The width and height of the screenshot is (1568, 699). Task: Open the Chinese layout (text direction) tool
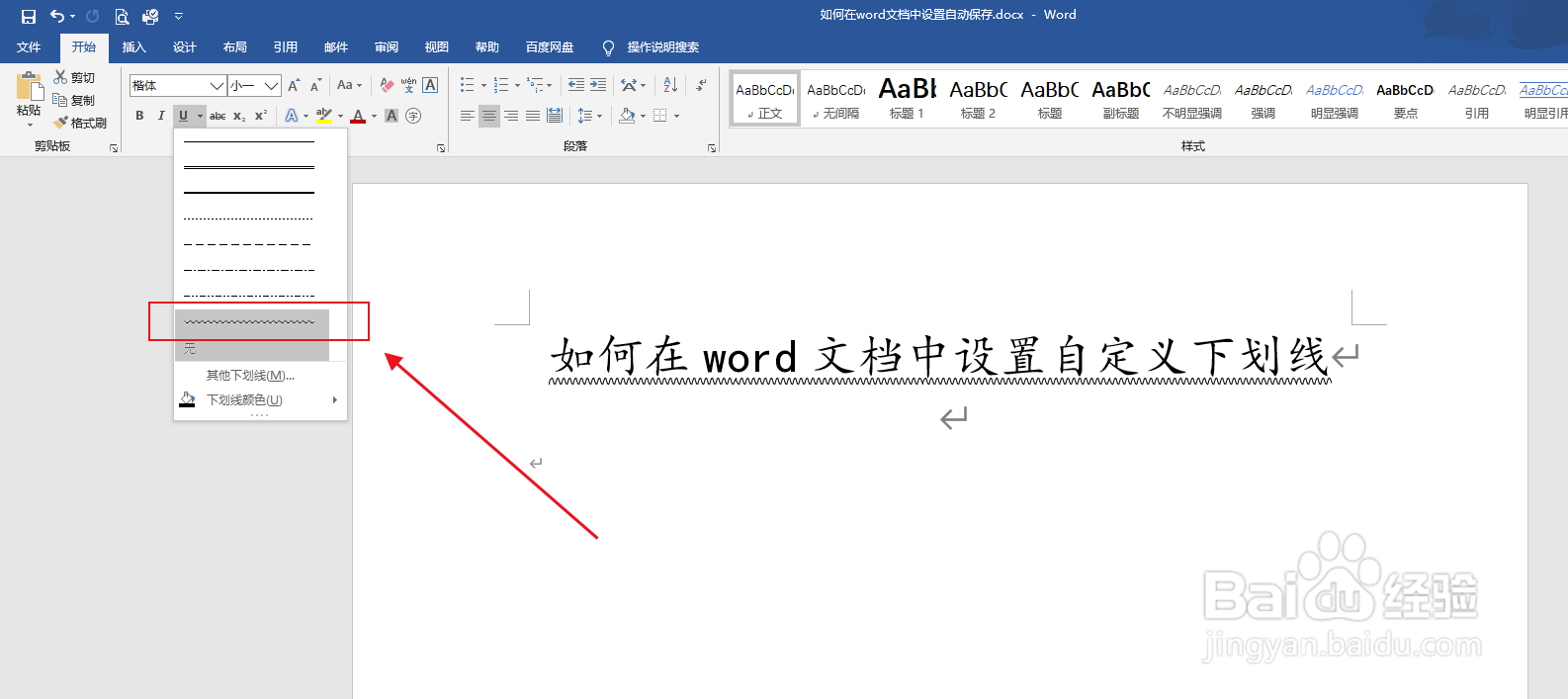click(629, 86)
